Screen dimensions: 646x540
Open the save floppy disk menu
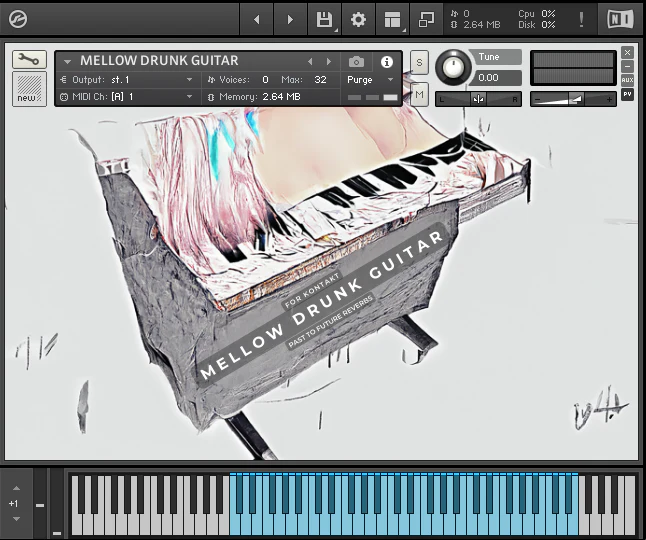324,19
